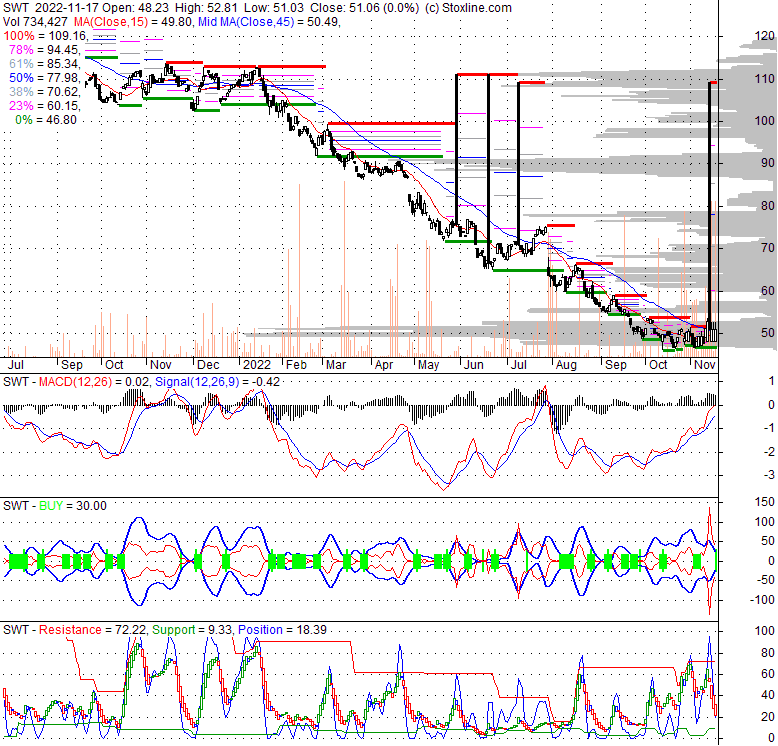Viewport: 778px width, 746px height.
Task: Click the (c) Stoxline.com credit text
Action: pyautogui.click(x=468, y=8)
